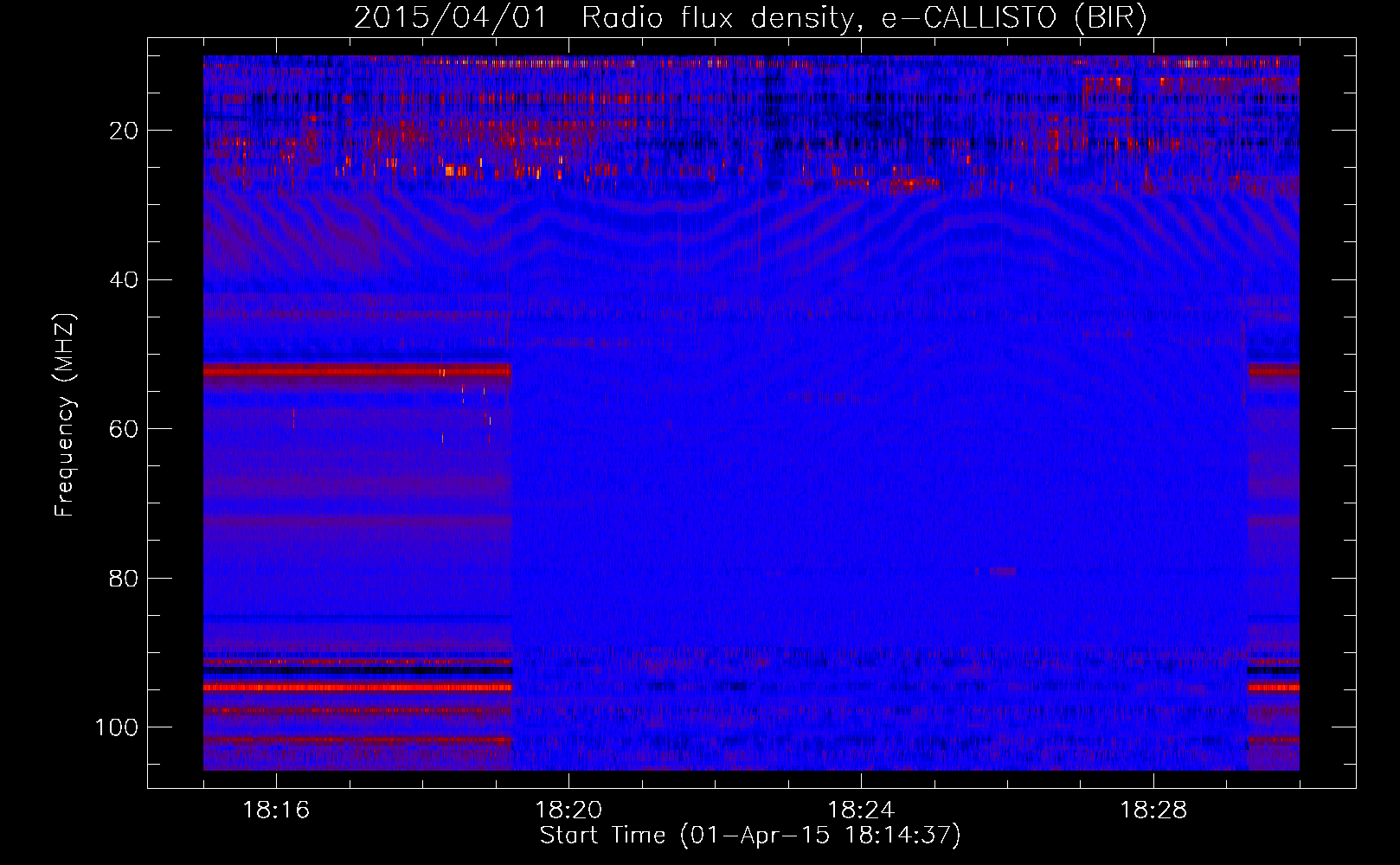Viewport: 1400px width, 865px height.
Task: Click the 100 frequency tick label
Action: [x=117, y=727]
